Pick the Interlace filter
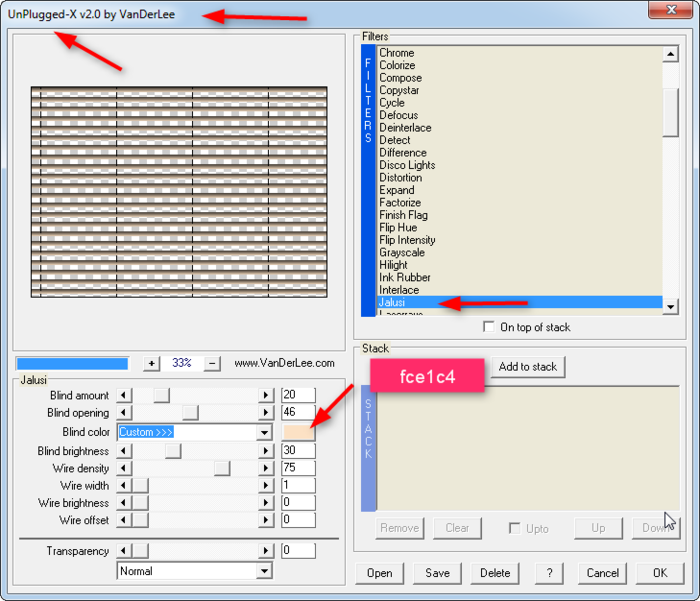This screenshot has width=700, height=601. (399, 290)
